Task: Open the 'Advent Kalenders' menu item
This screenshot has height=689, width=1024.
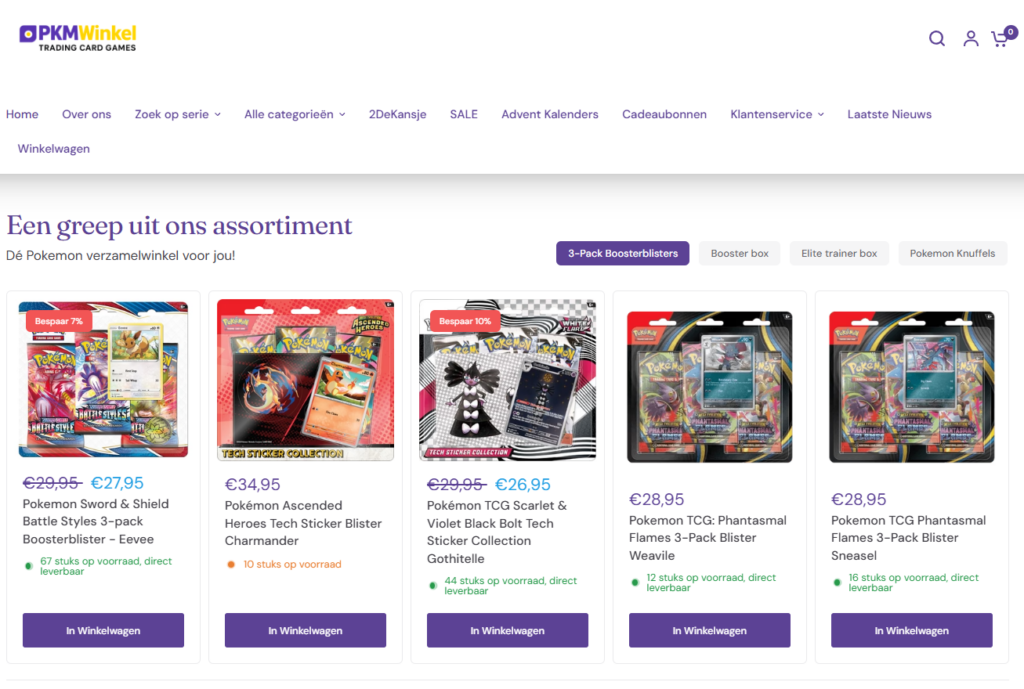Action: coord(550,114)
